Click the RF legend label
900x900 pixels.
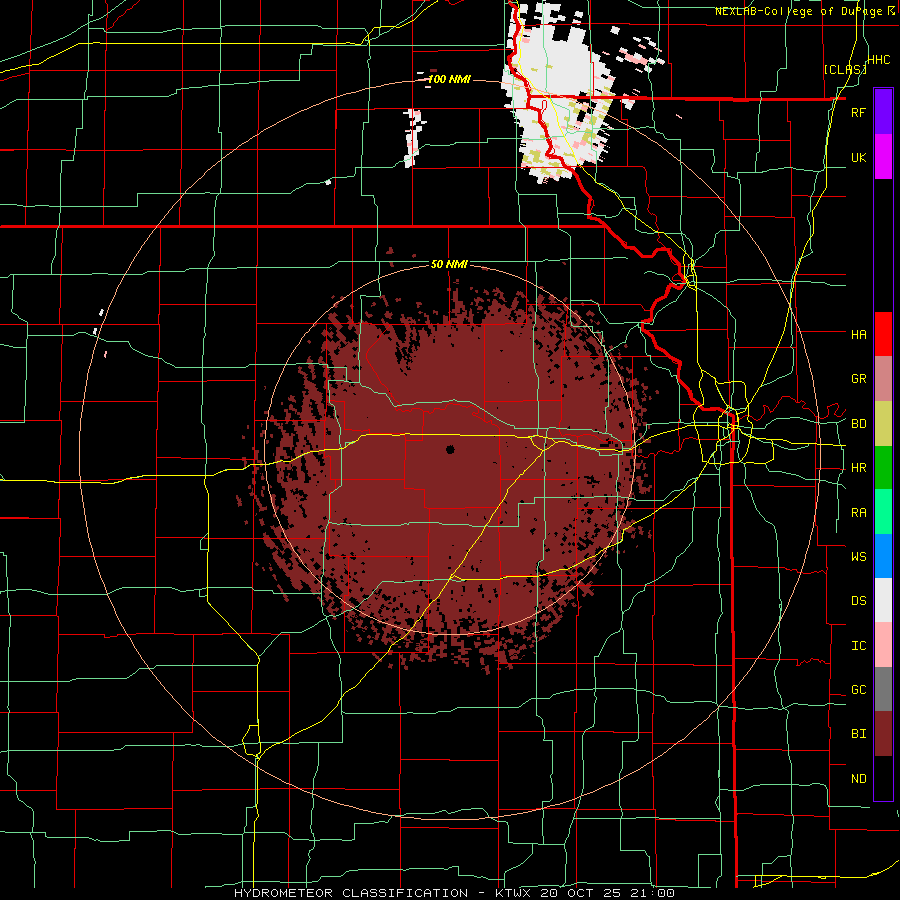(x=858, y=112)
